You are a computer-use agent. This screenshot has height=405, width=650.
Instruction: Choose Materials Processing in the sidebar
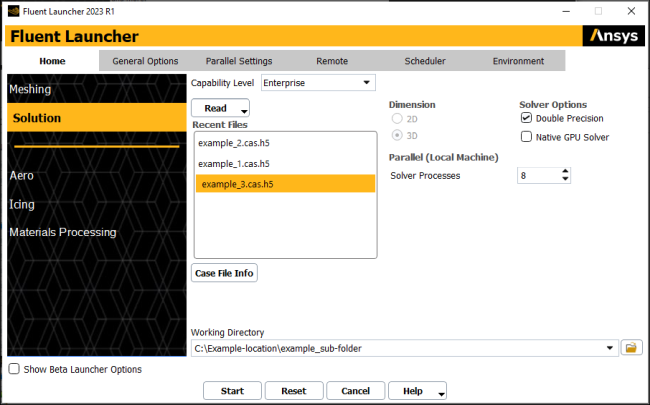[63, 232]
